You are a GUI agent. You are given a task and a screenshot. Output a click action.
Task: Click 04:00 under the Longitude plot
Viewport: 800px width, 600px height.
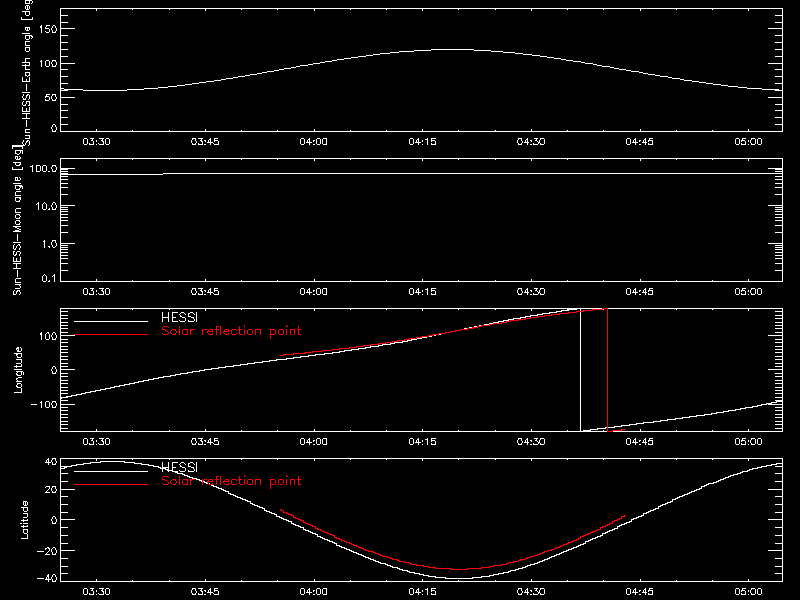[314, 442]
